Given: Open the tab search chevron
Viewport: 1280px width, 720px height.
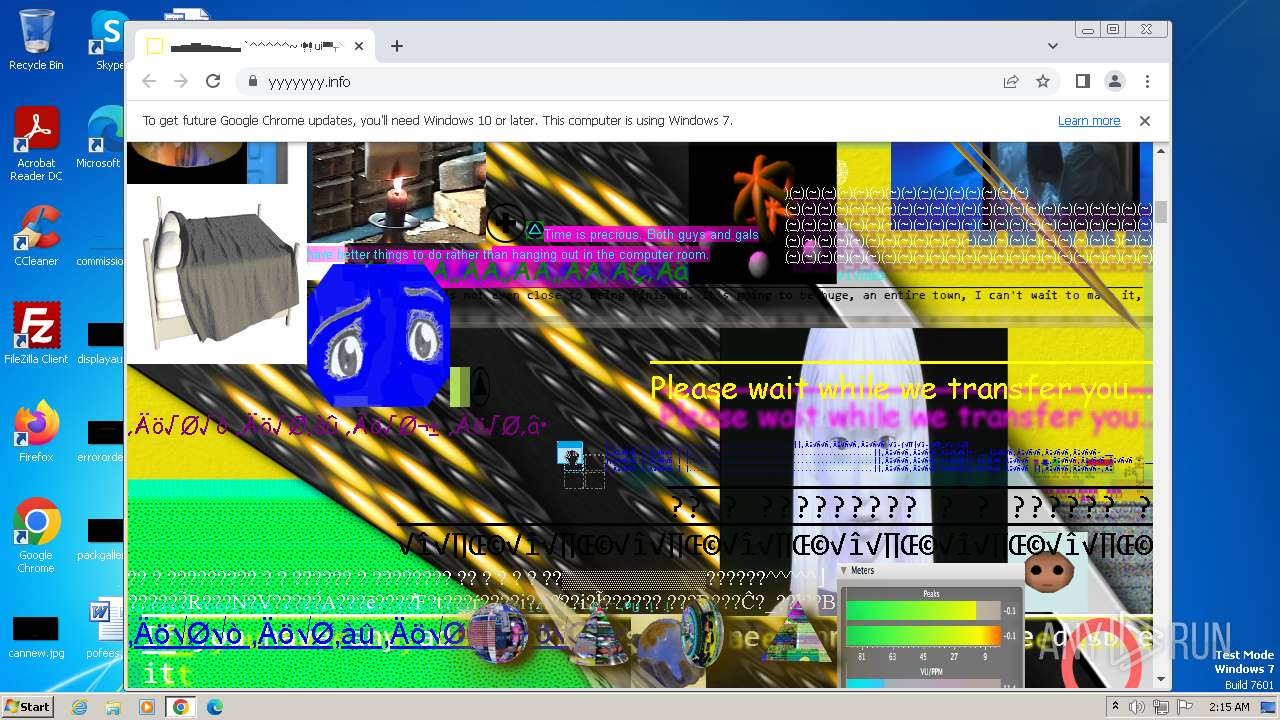Looking at the screenshot, I should coord(1053,46).
